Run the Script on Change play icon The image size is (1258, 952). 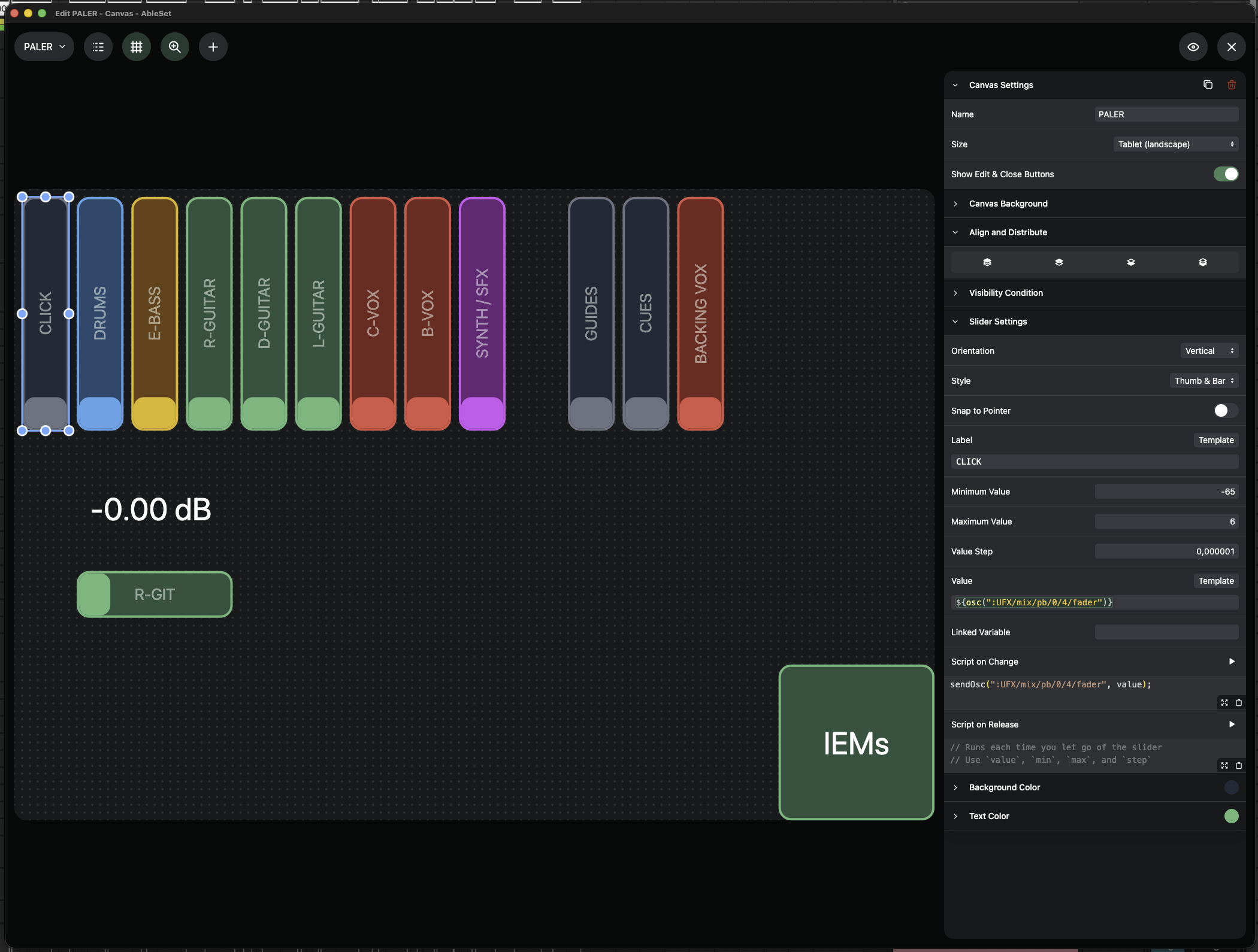tap(1232, 662)
